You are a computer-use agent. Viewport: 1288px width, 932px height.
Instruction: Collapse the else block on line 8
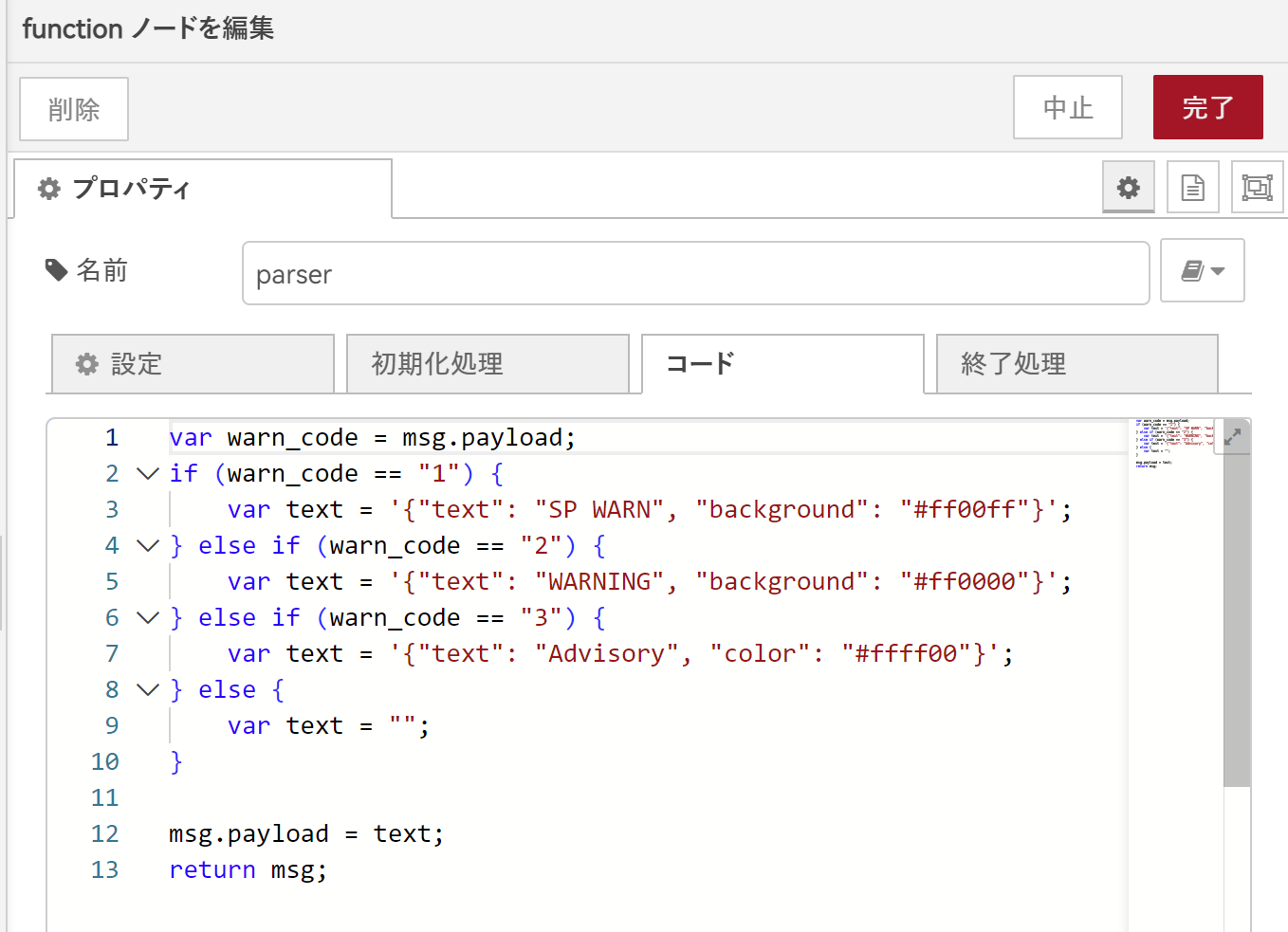148,689
